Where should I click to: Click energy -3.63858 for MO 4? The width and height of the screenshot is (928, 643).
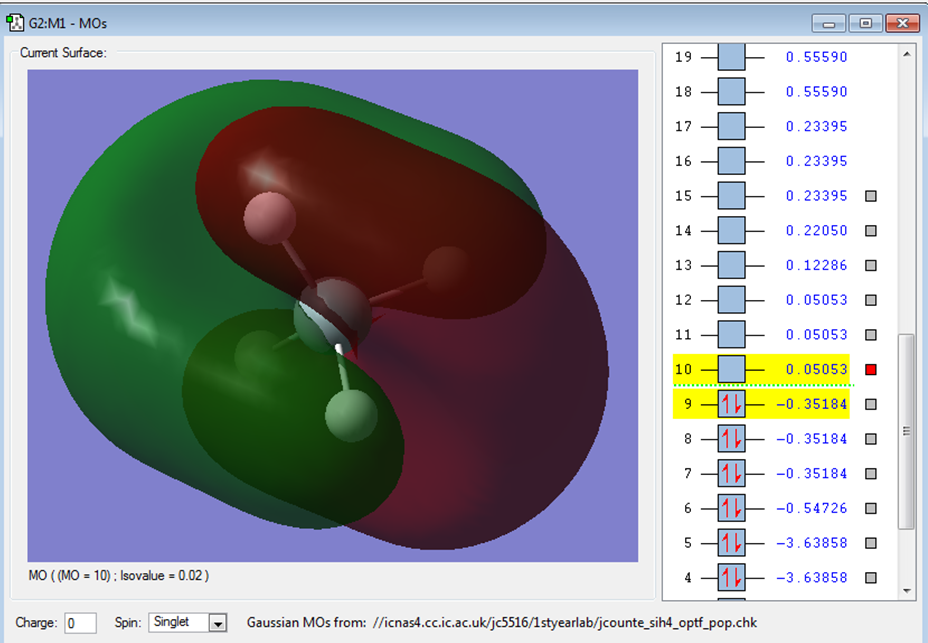click(811, 578)
